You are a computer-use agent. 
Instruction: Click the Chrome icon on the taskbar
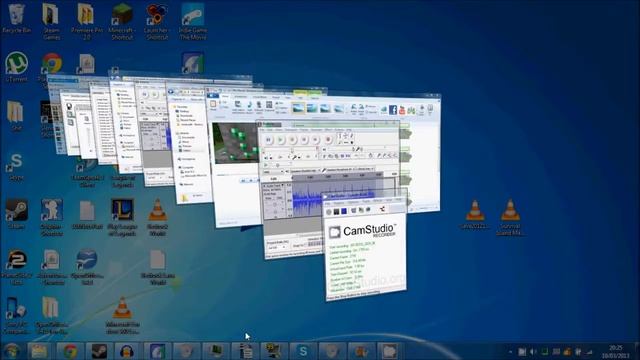coord(70,351)
